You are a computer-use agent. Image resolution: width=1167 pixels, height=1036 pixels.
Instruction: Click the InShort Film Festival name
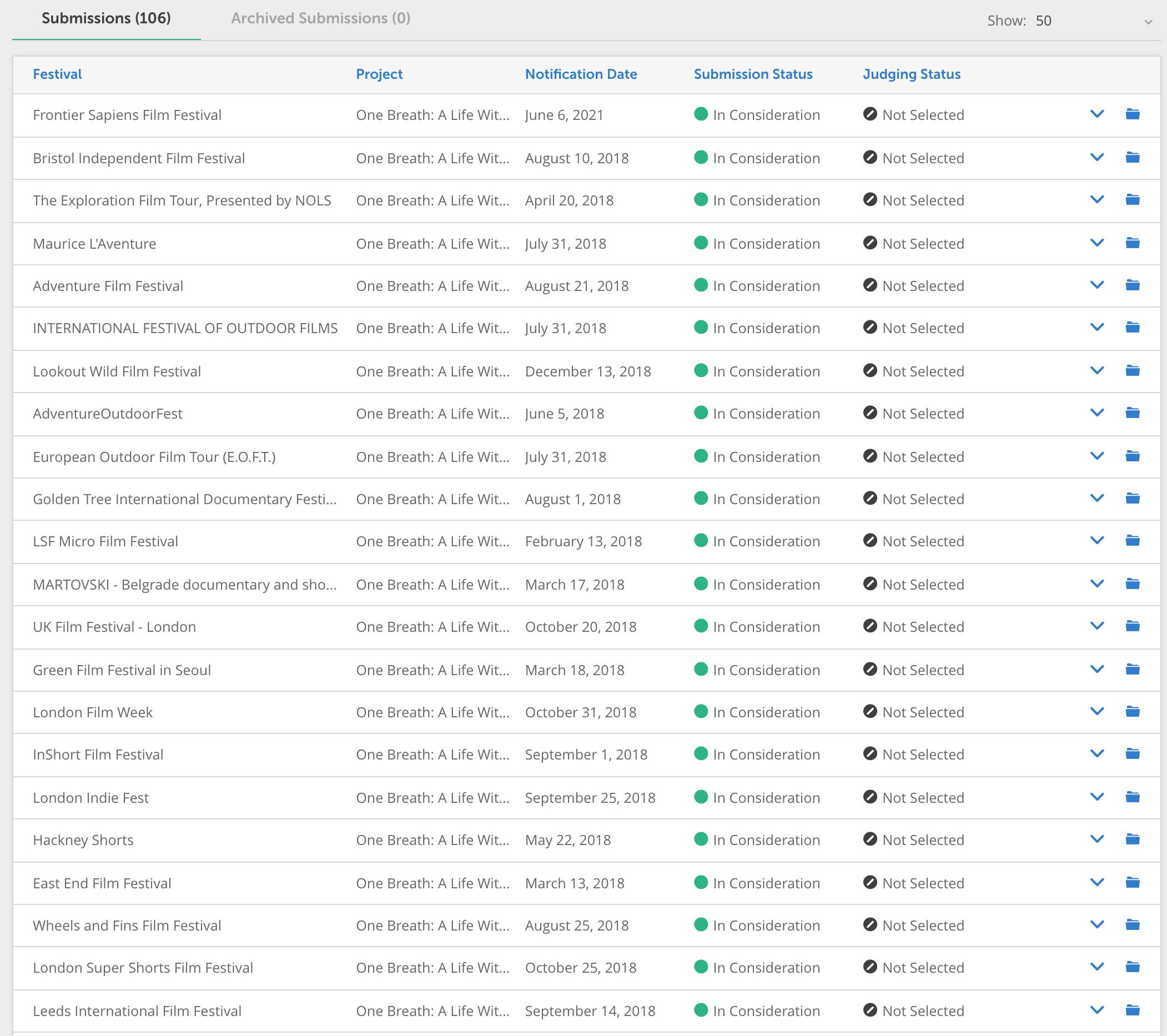[x=98, y=755]
